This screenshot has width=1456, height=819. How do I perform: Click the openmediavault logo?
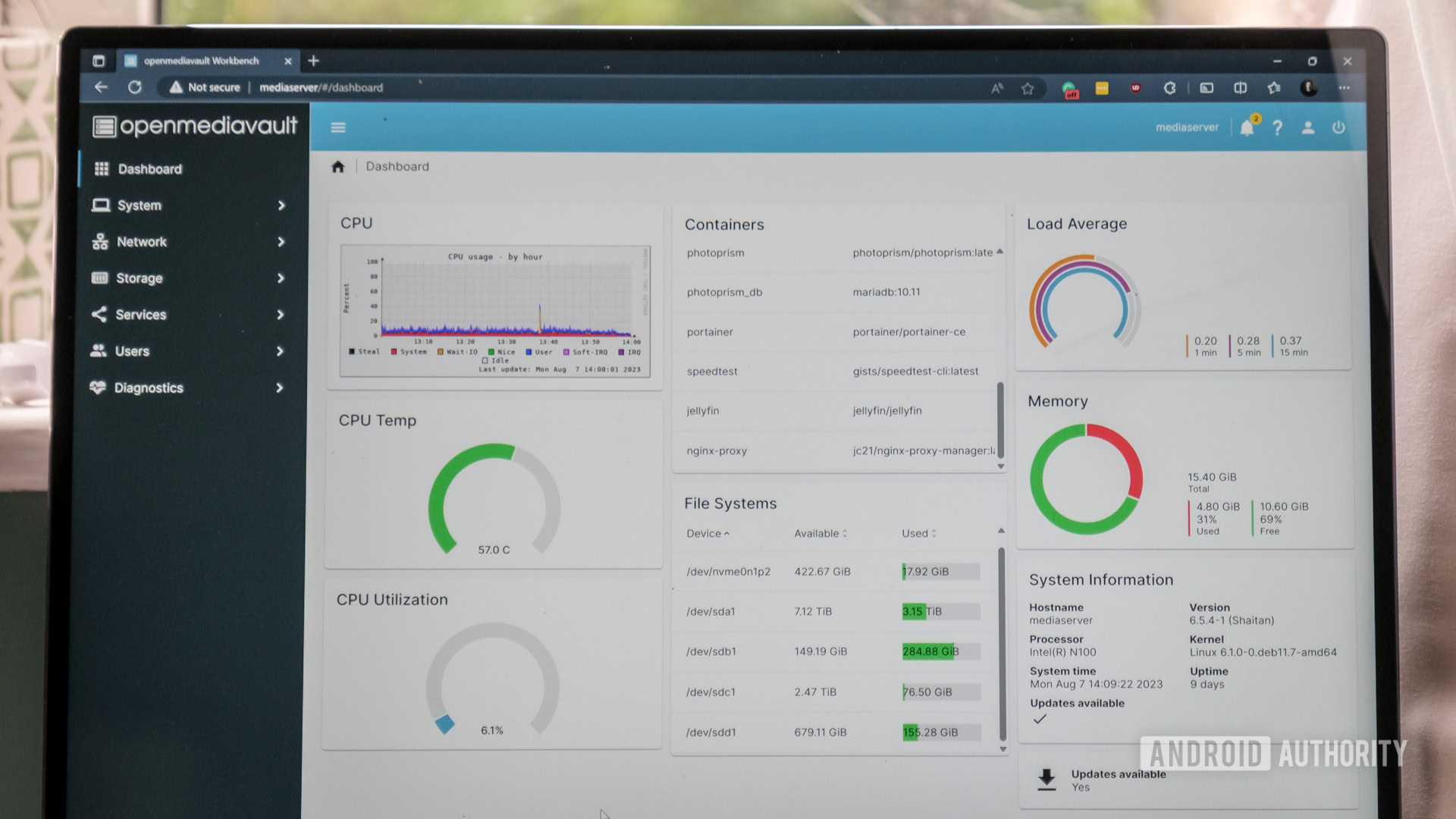(x=196, y=126)
